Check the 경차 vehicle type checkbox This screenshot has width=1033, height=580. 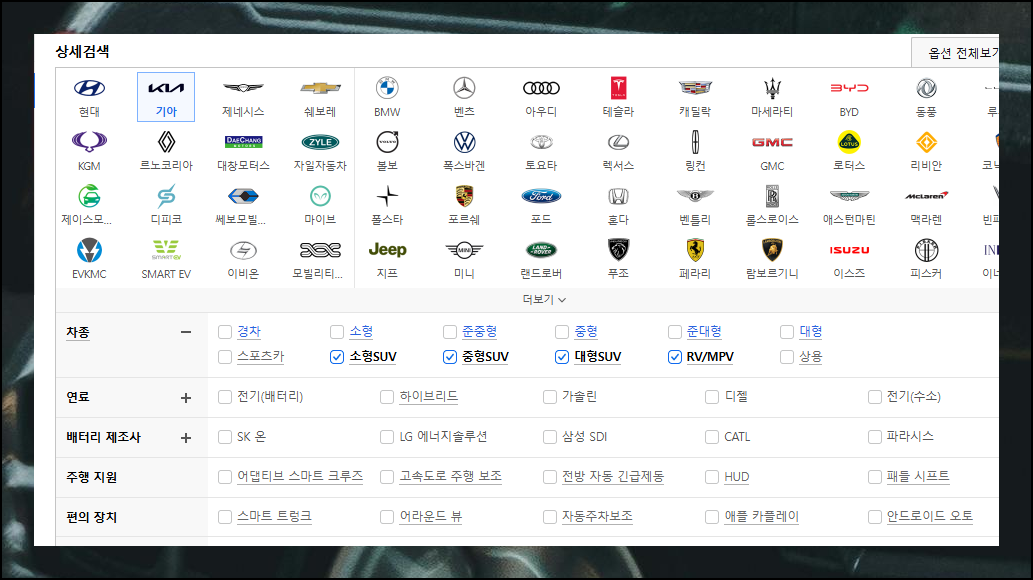click(x=225, y=332)
